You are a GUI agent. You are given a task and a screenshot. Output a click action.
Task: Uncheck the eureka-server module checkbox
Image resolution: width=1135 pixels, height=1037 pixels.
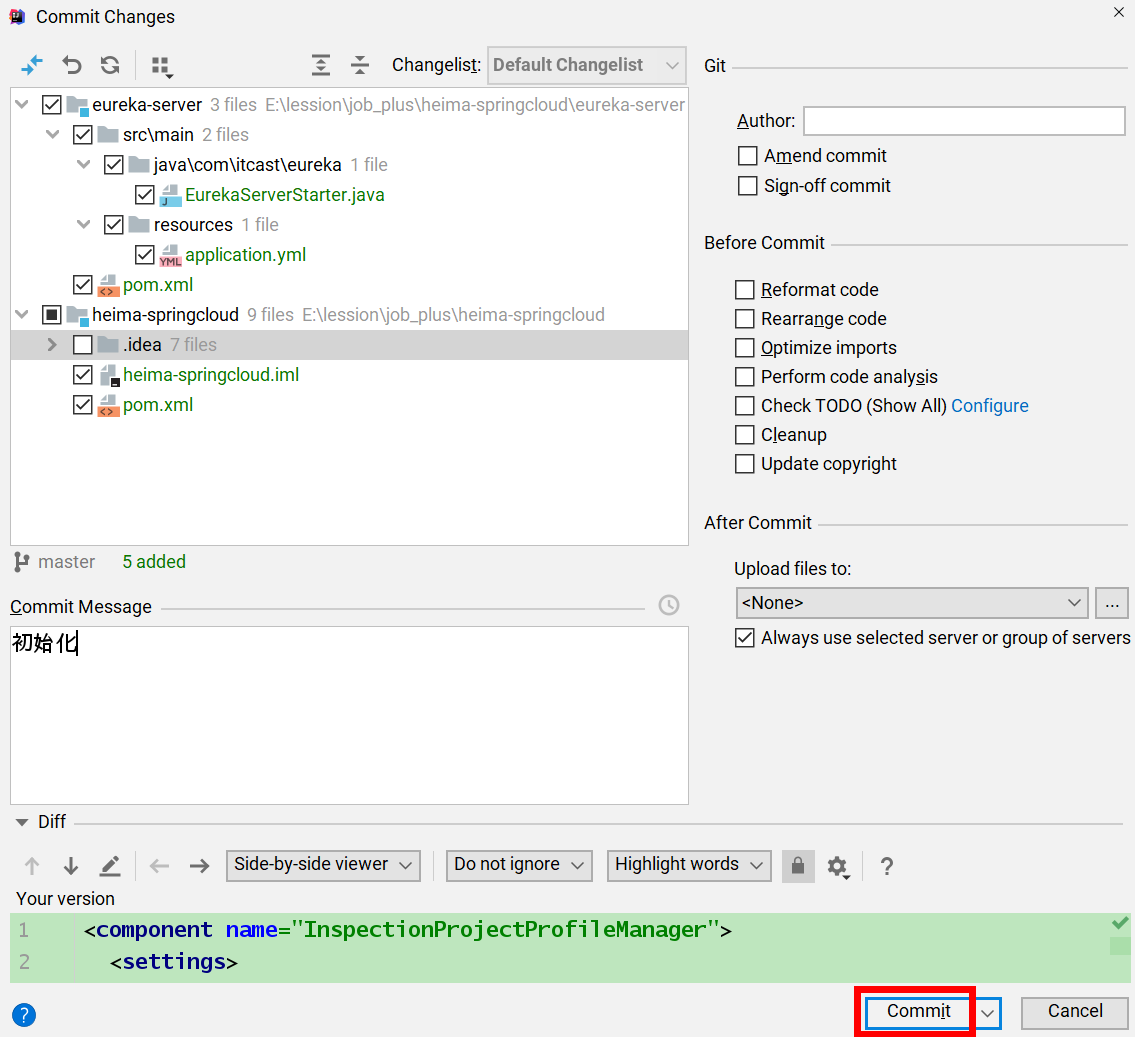coord(51,105)
